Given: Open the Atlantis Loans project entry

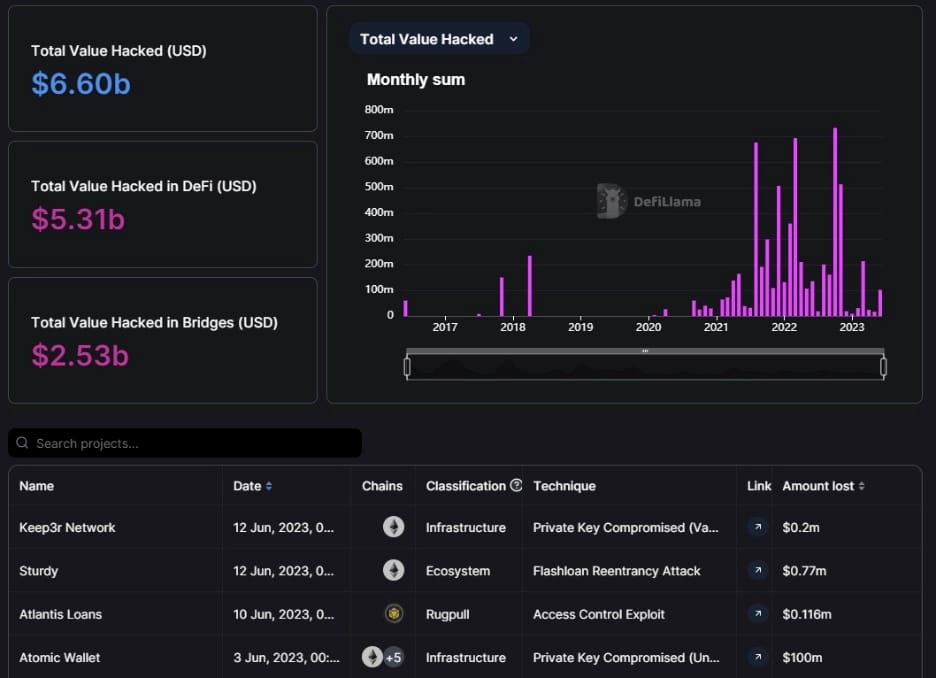Looking at the screenshot, I should [x=58, y=614].
